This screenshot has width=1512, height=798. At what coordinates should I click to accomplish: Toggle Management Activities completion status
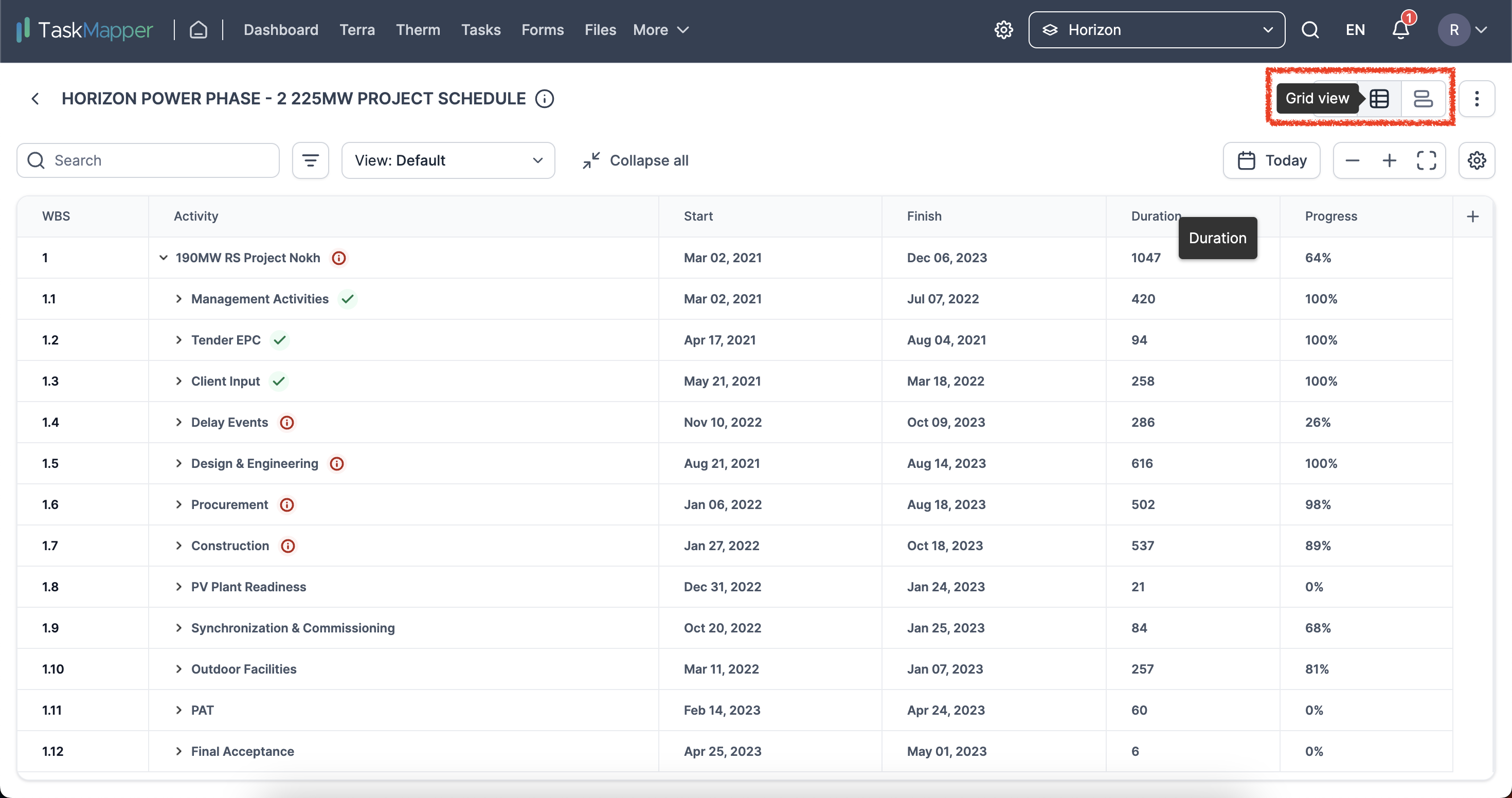click(x=348, y=298)
